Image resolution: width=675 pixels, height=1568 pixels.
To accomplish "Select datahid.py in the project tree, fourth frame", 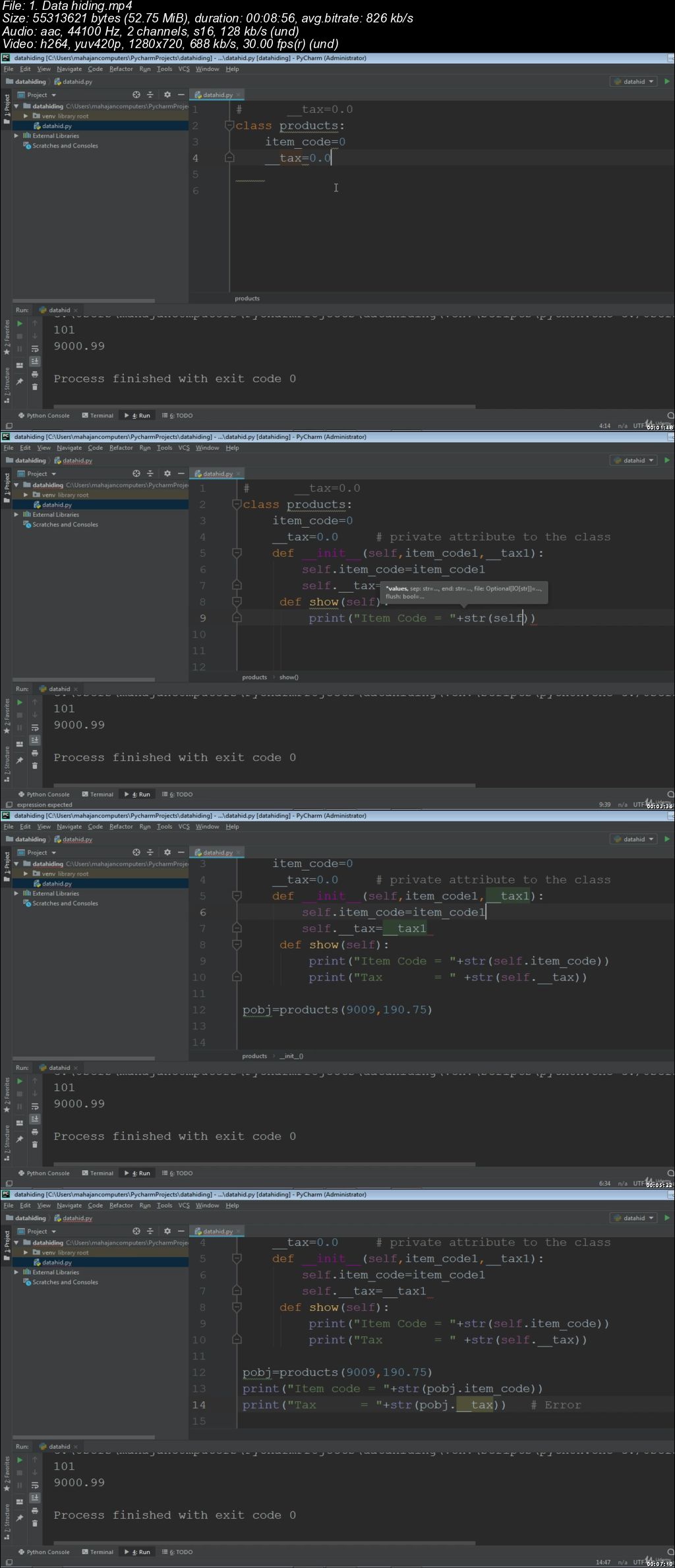I will coord(57,1262).
